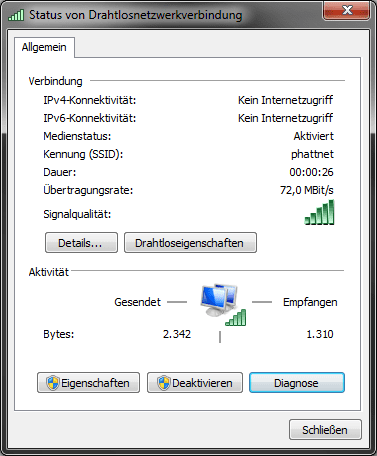The height and width of the screenshot is (456, 377).
Task: Click the Eigenschaften button
Action: click(x=88, y=383)
